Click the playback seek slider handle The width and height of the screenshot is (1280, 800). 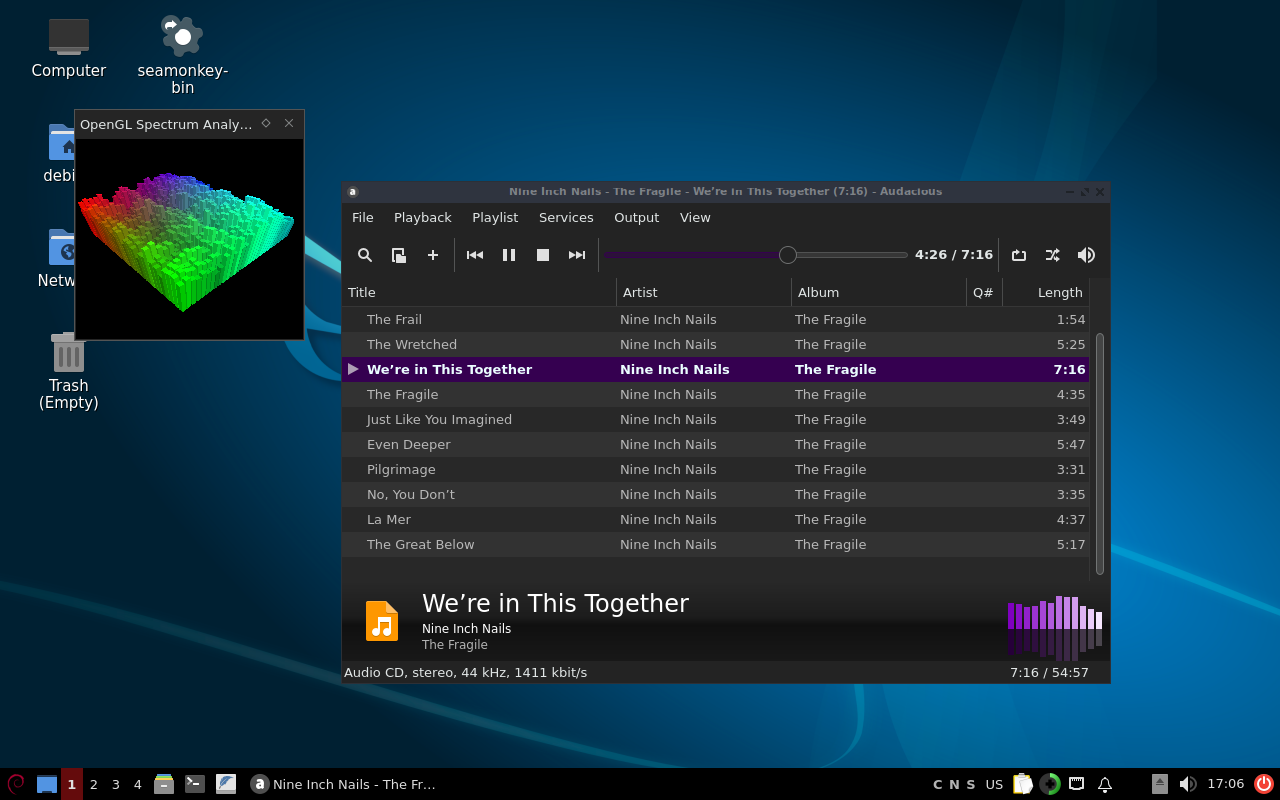[x=788, y=255]
